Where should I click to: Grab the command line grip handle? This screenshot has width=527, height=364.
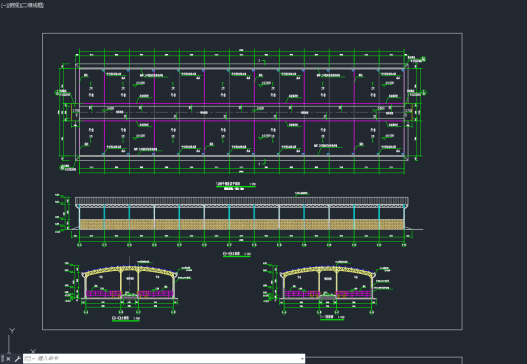2,359
